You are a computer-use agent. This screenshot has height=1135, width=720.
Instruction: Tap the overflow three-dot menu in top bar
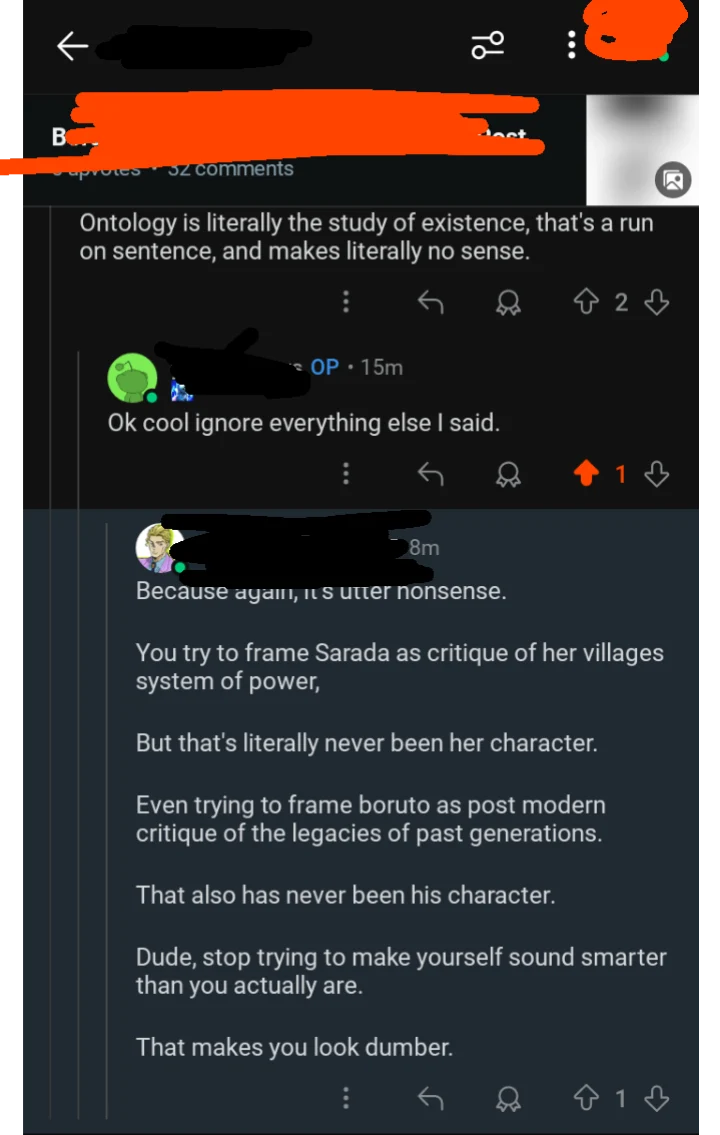pos(571,44)
